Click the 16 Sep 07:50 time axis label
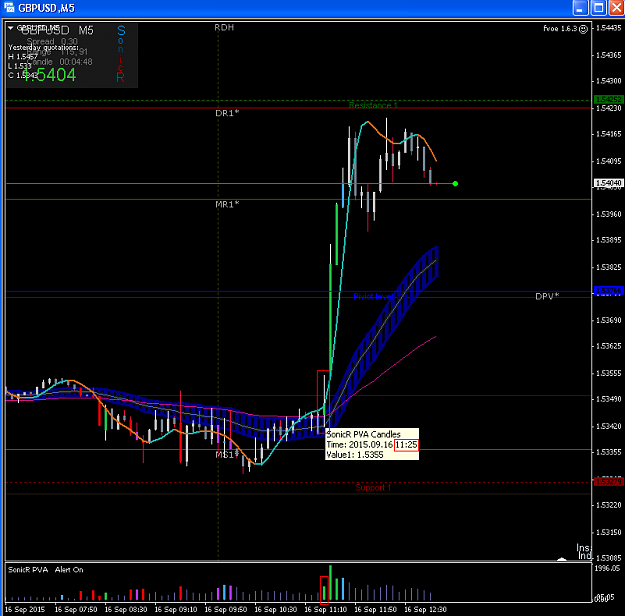 coord(76,609)
